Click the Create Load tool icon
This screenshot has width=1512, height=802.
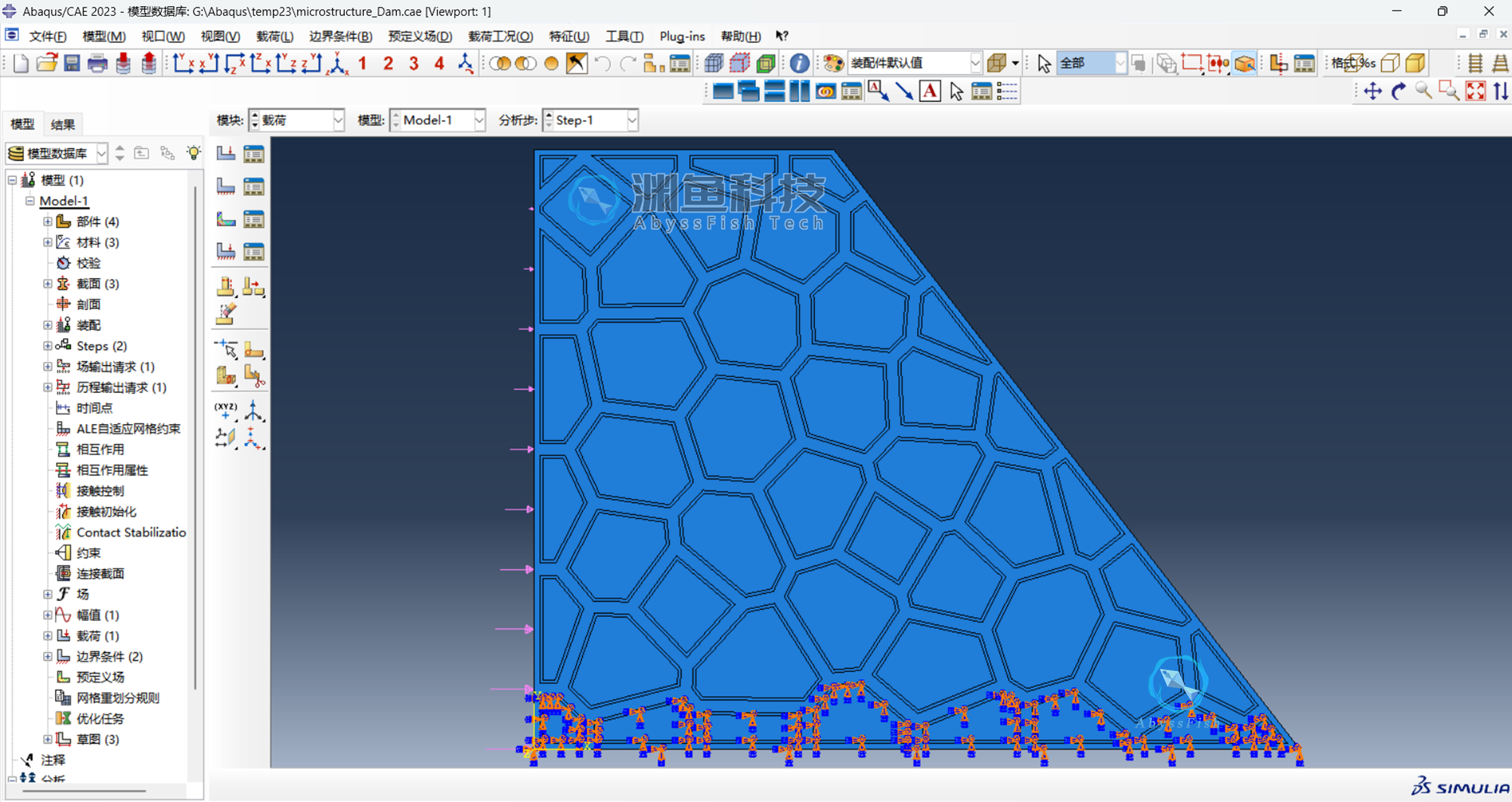[225, 153]
